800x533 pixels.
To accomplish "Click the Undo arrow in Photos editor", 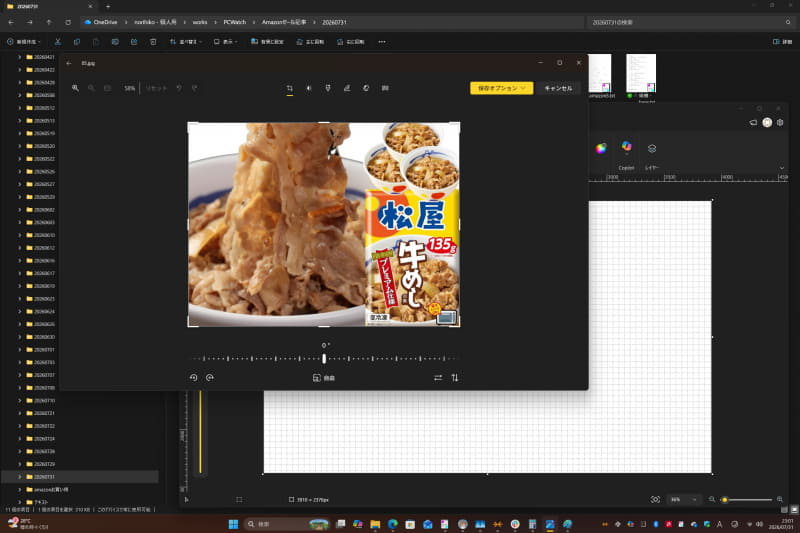I will click(x=179, y=88).
